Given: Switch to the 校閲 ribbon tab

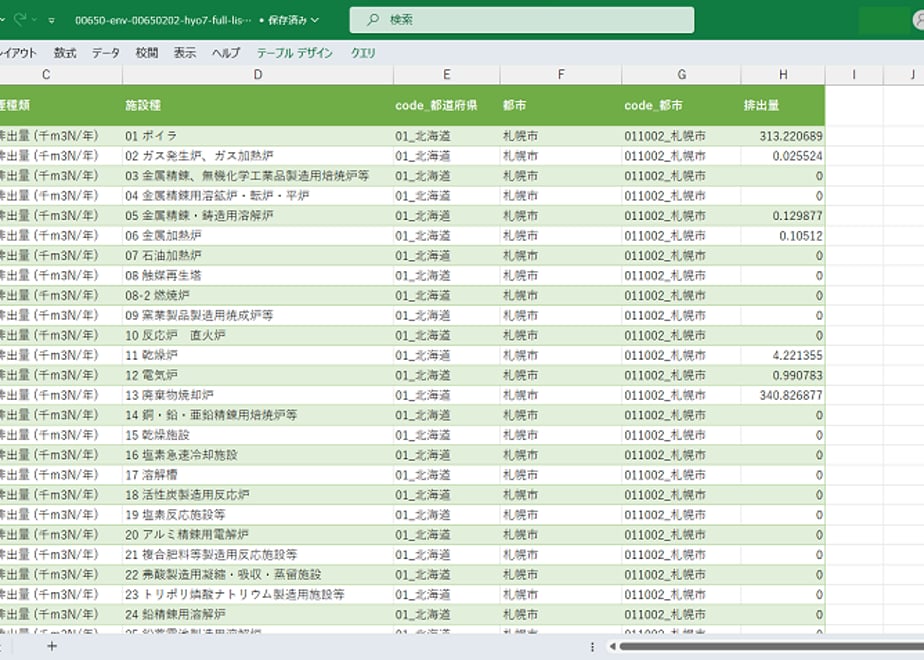Looking at the screenshot, I should click(x=147, y=53).
